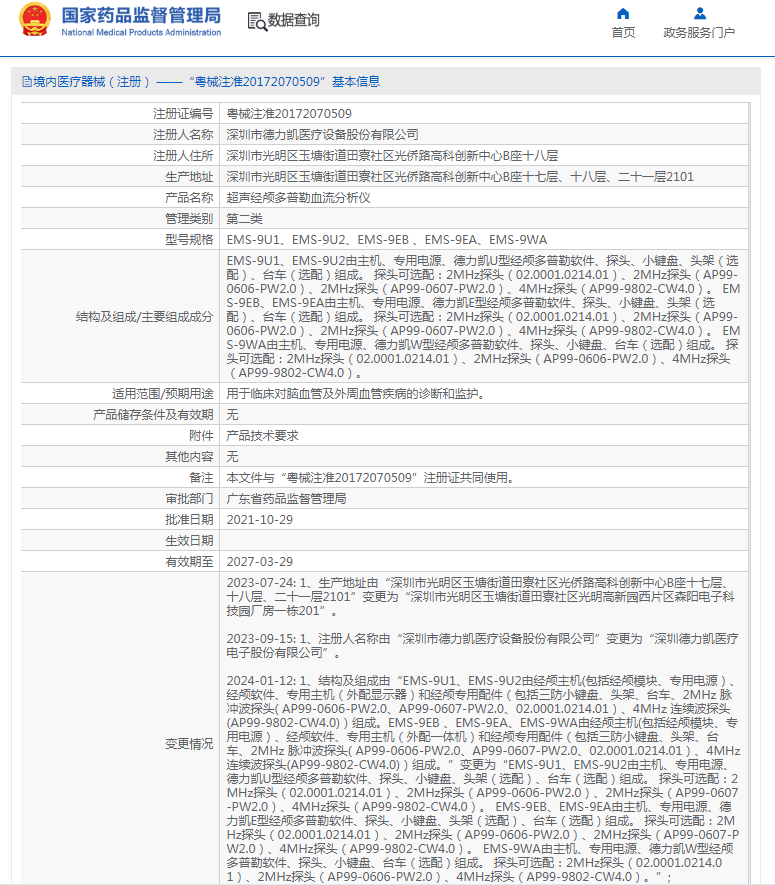Select value 深圳市德力凯医疗设备股份有限公司 in the 注册人名称 row

click(x=322, y=135)
